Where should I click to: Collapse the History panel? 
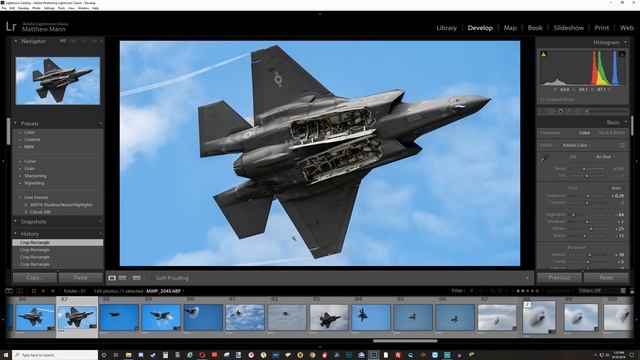point(16,234)
